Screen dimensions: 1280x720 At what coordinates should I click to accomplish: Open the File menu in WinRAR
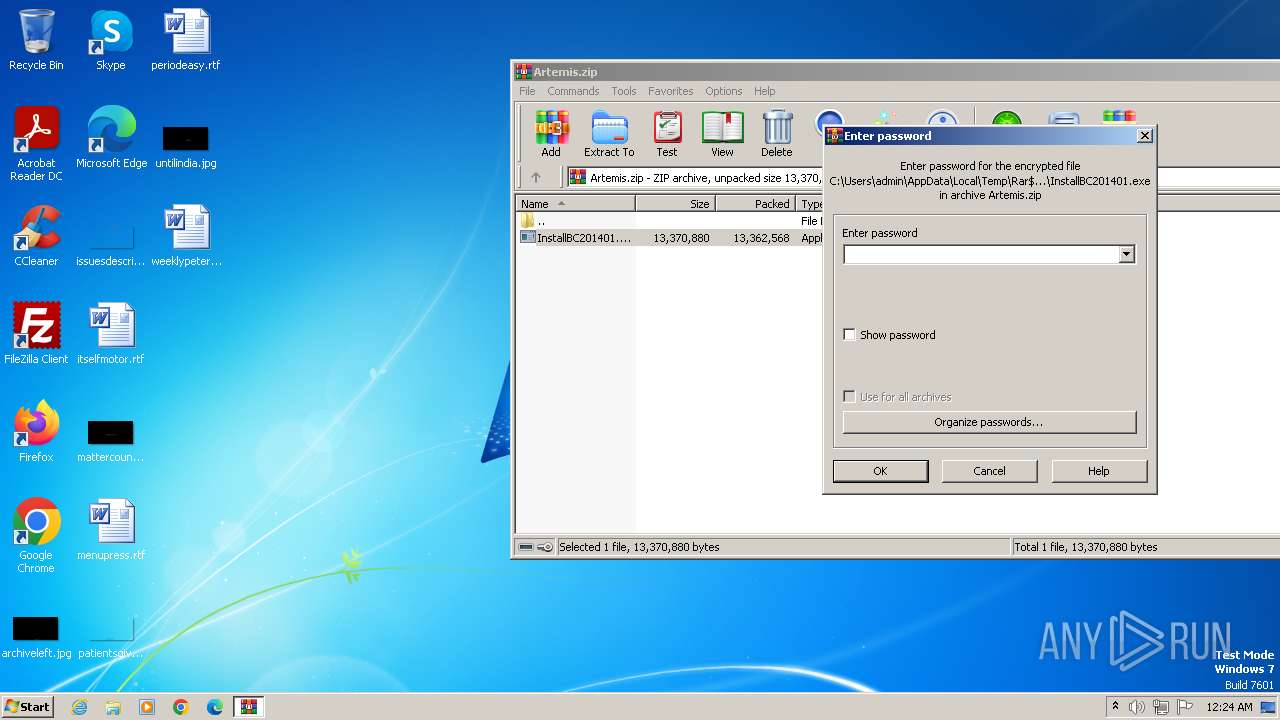click(527, 91)
